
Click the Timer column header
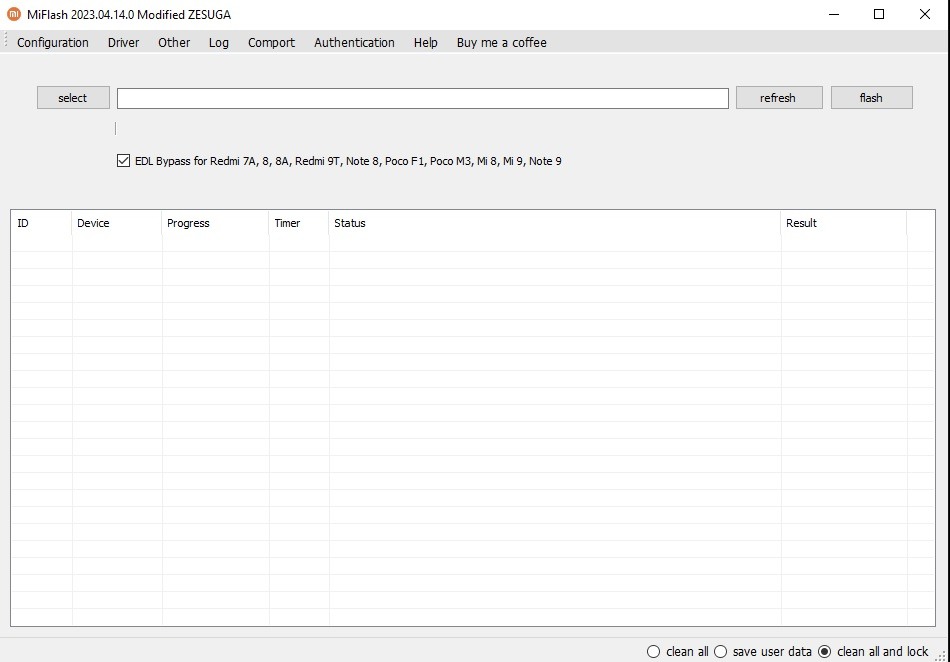coord(299,223)
